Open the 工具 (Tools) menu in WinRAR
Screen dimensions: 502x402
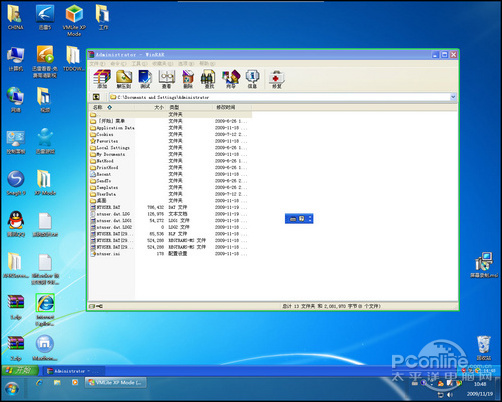pyautogui.click(x=139, y=63)
